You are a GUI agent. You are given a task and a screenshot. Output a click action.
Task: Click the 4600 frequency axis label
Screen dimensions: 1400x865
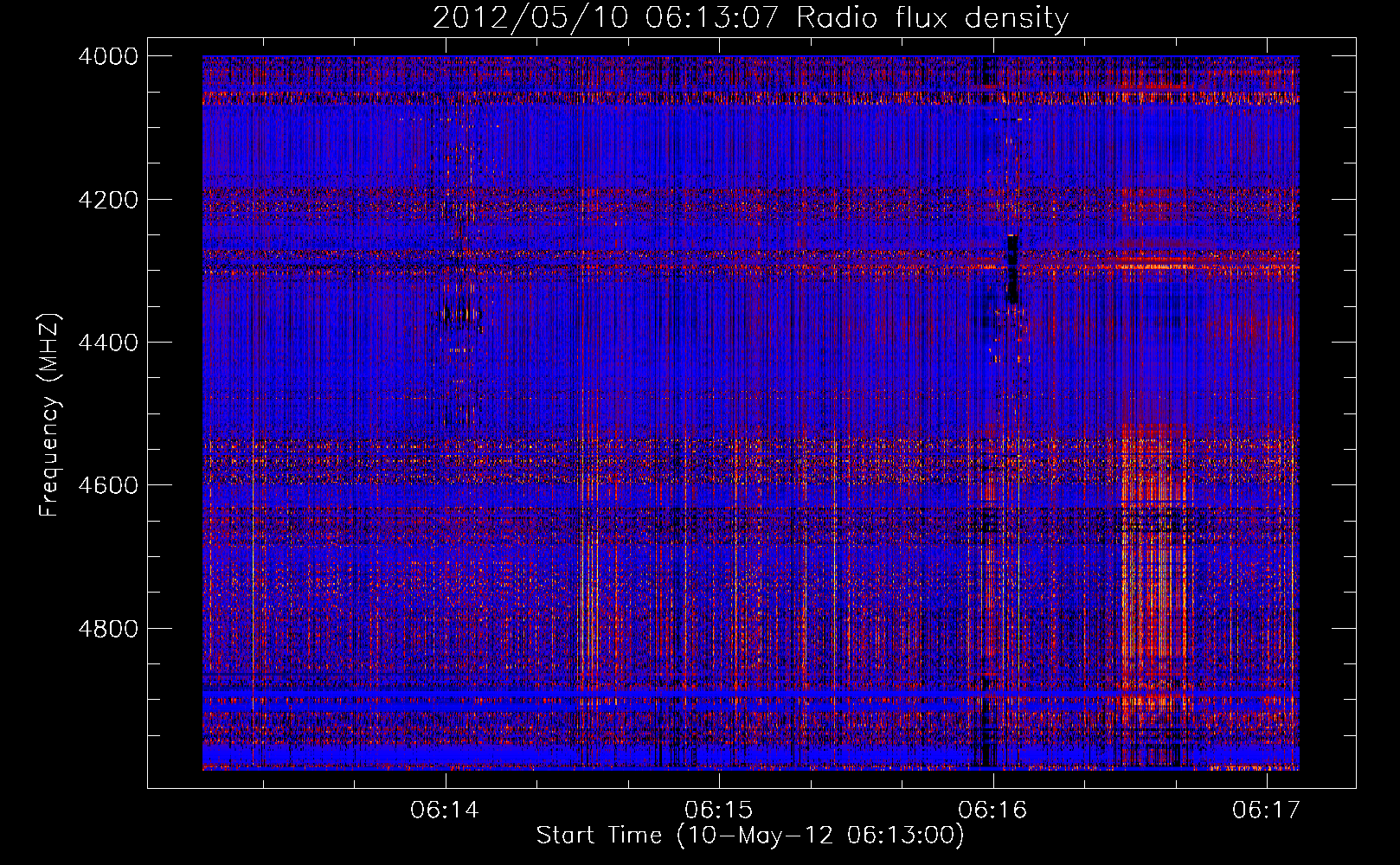(108, 485)
